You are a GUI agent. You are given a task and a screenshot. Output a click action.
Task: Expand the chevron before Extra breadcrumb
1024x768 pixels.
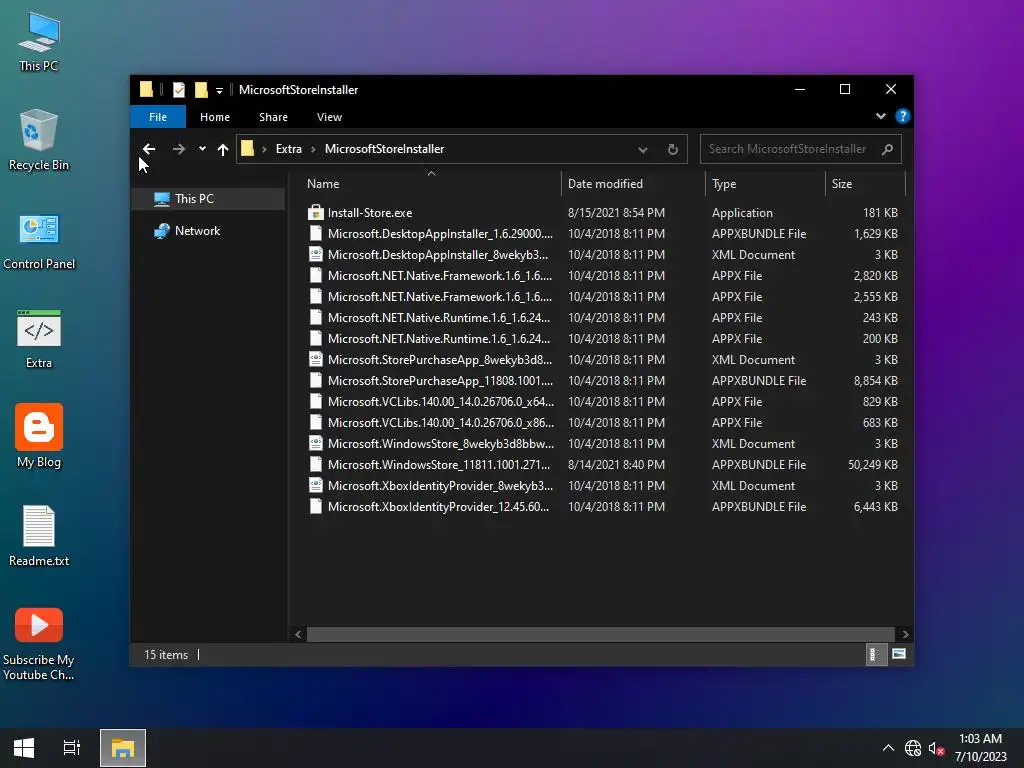point(264,150)
